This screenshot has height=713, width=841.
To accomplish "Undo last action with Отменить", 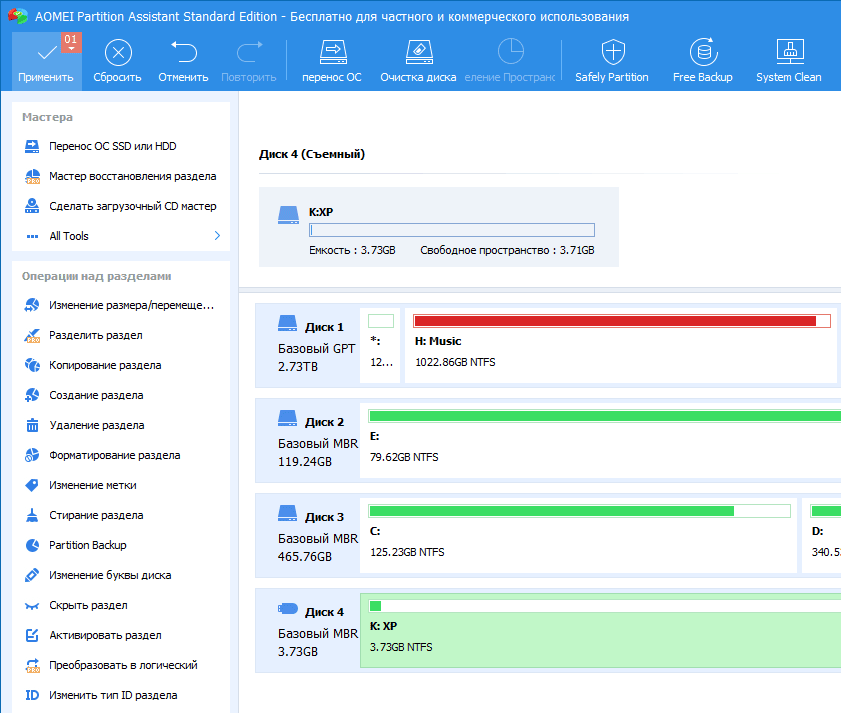I will [183, 61].
